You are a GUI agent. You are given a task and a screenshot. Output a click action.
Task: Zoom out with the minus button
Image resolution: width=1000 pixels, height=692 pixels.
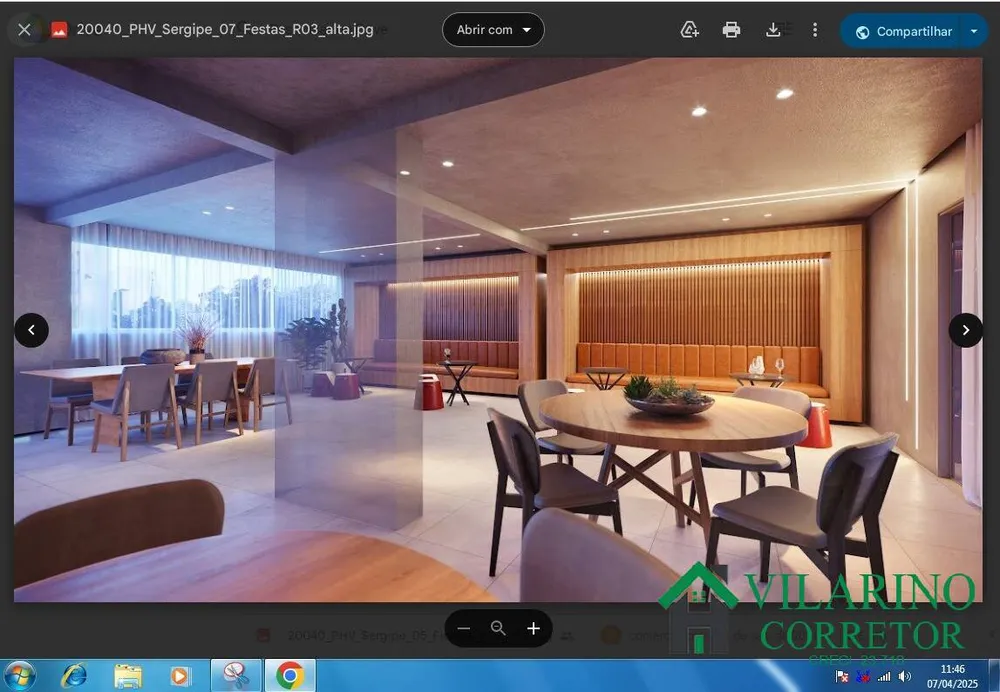(464, 629)
